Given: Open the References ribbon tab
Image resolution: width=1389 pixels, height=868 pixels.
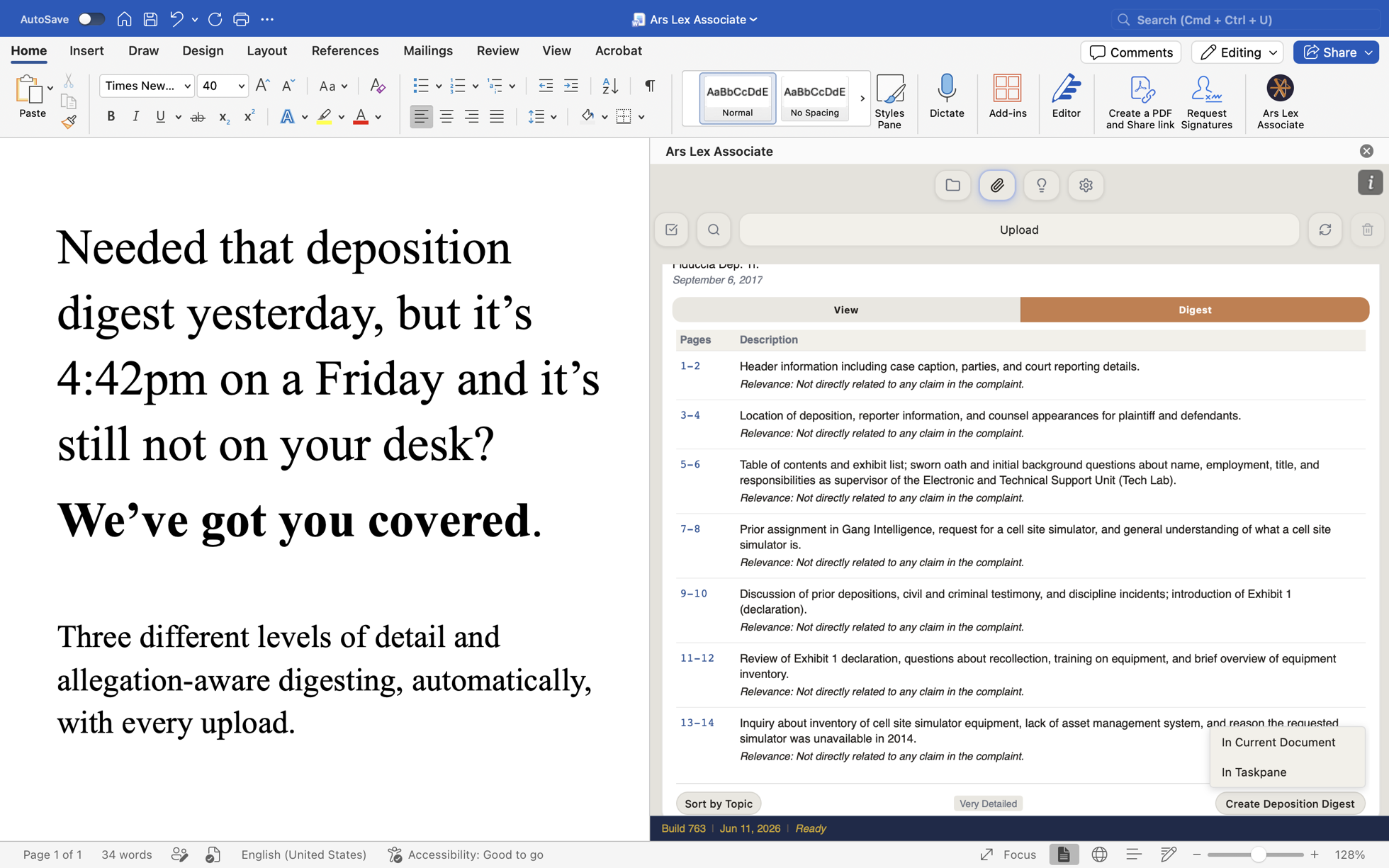Looking at the screenshot, I should (345, 51).
